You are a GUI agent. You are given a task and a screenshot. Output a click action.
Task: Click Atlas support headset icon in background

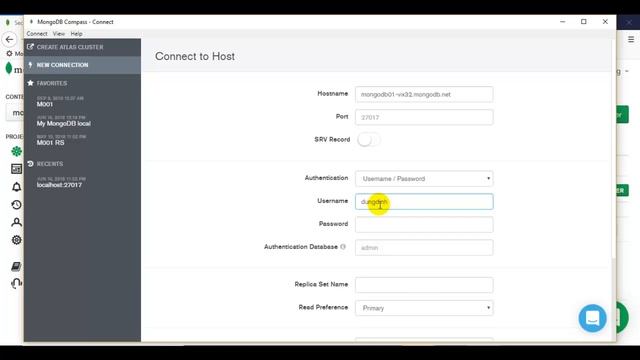click(x=16, y=283)
